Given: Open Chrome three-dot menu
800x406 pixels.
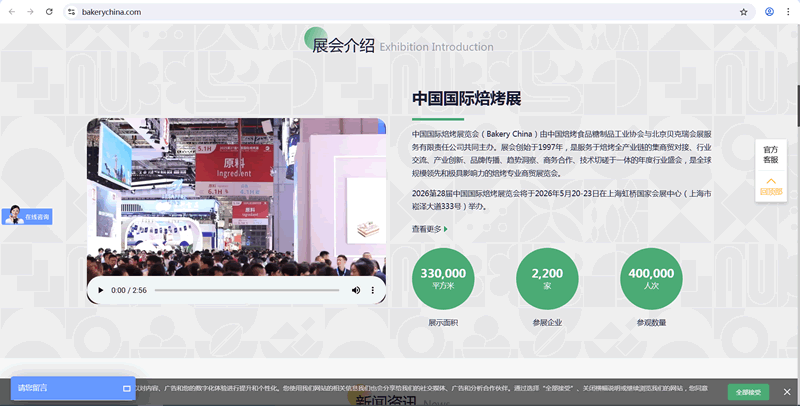Looking at the screenshot, I should coord(788,12).
